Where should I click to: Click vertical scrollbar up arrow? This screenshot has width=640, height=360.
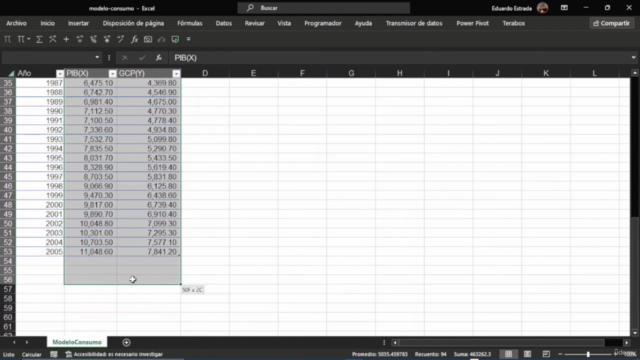pyautogui.click(x=635, y=73)
